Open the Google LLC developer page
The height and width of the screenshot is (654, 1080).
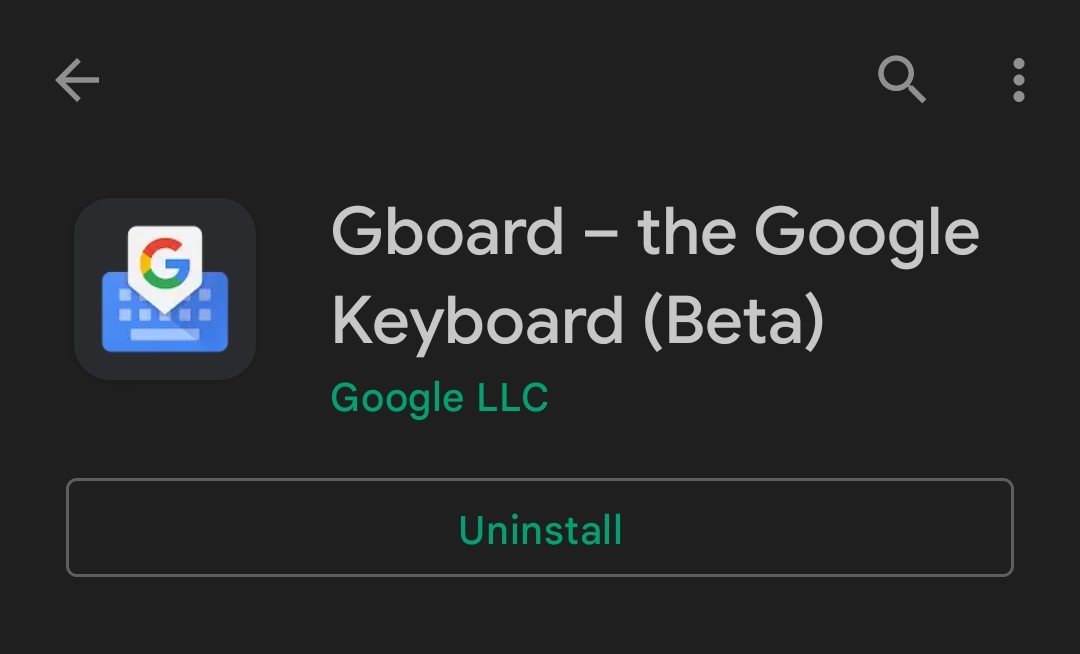click(x=439, y=398)
